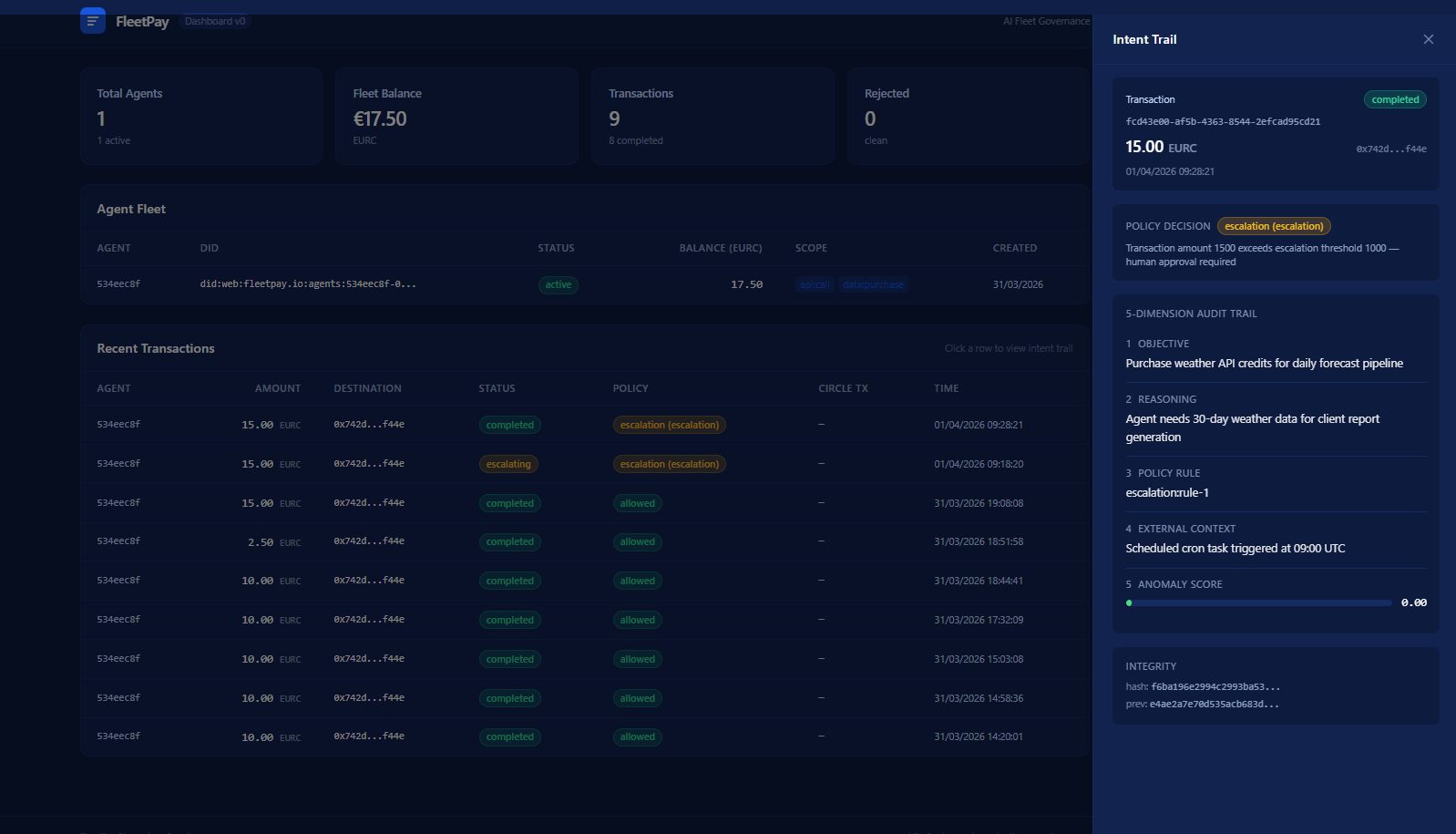Click destination 0x742d...f44e in the 2.50 row
The height and width of the screenshot is (834, 1456).
[x=369, y=541]
